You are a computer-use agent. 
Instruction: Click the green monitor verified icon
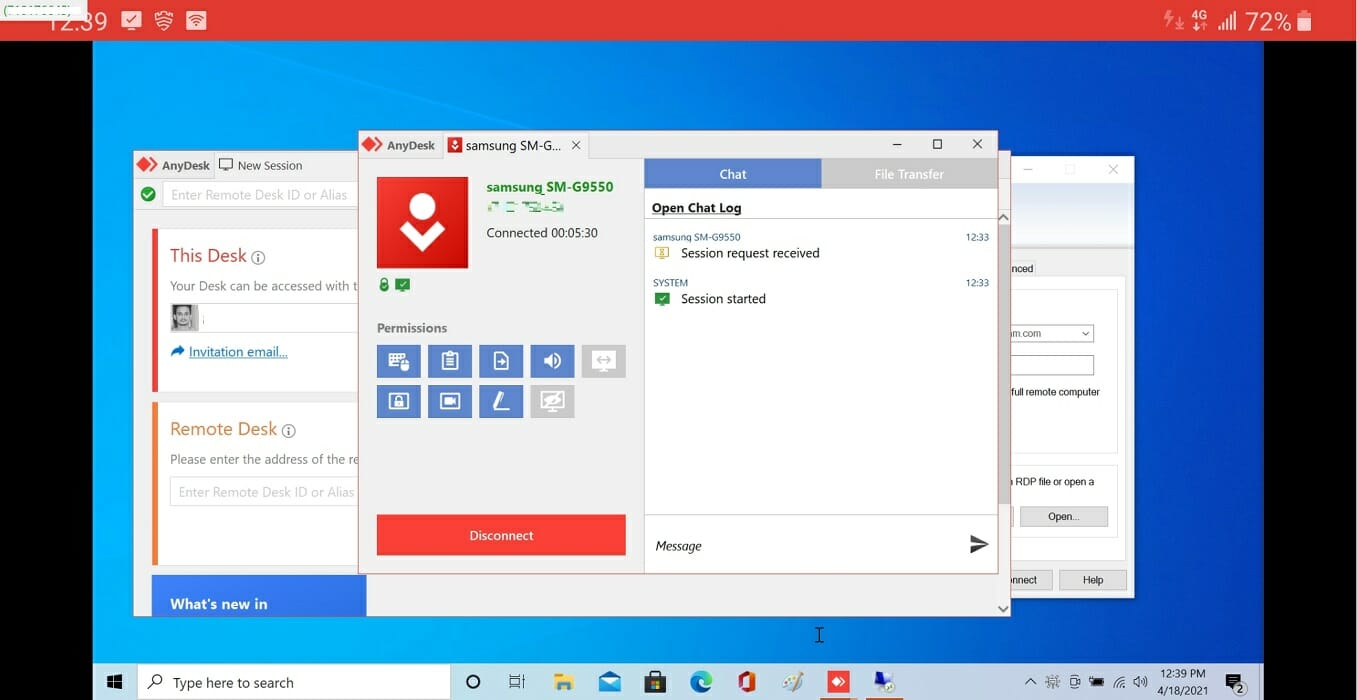click(x=402, y=285)
